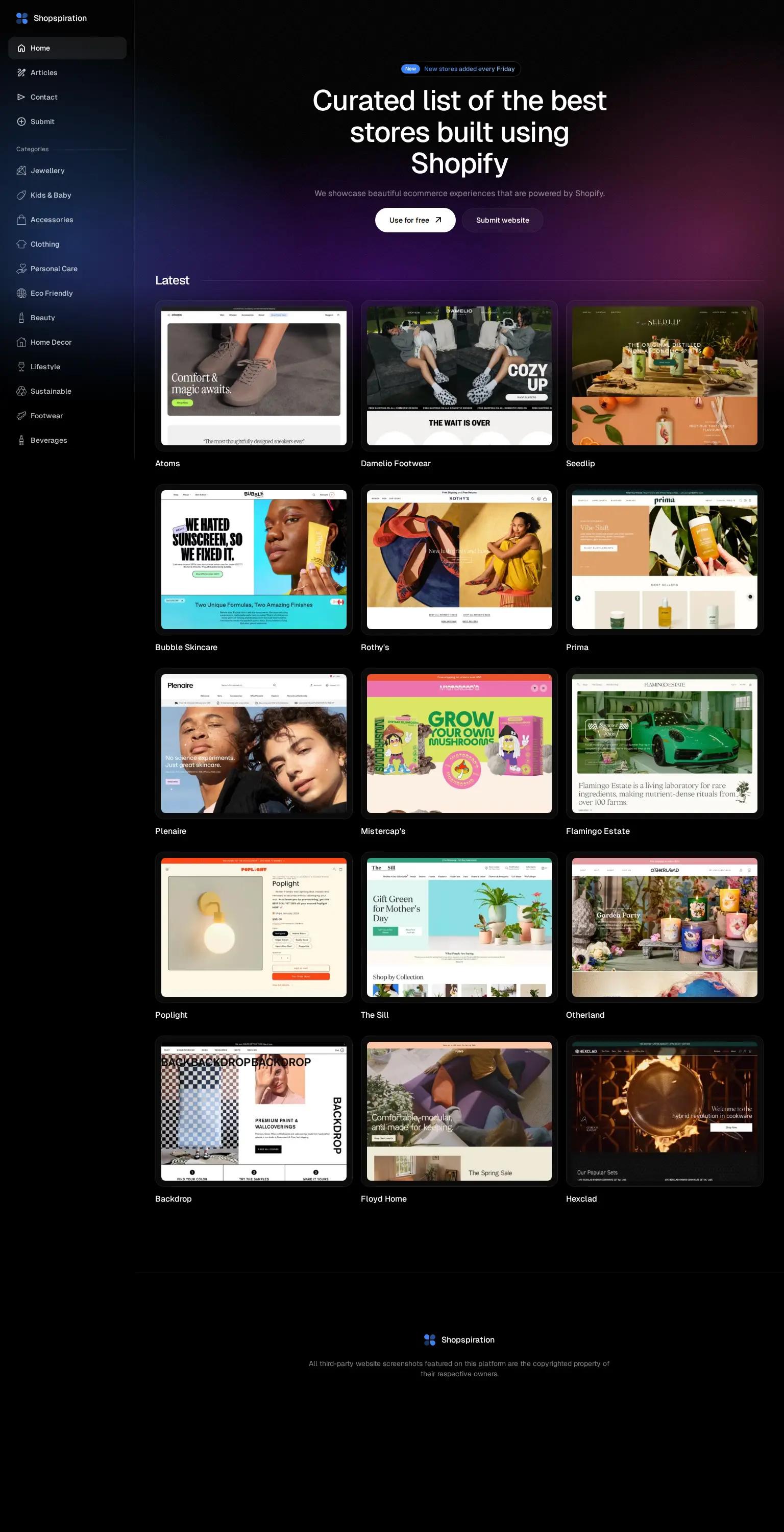Viewport: 784px width, 1532px height.
Task: Click the Personal Care hand icon
Action: (21, 269)
